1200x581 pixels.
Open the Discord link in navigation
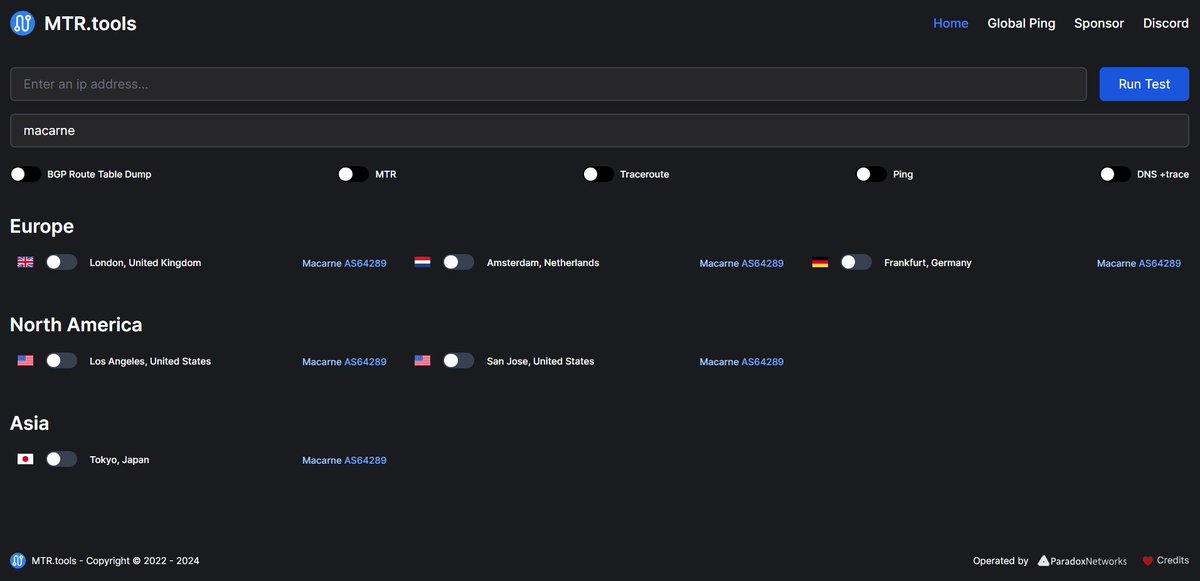coord(1166,23)
